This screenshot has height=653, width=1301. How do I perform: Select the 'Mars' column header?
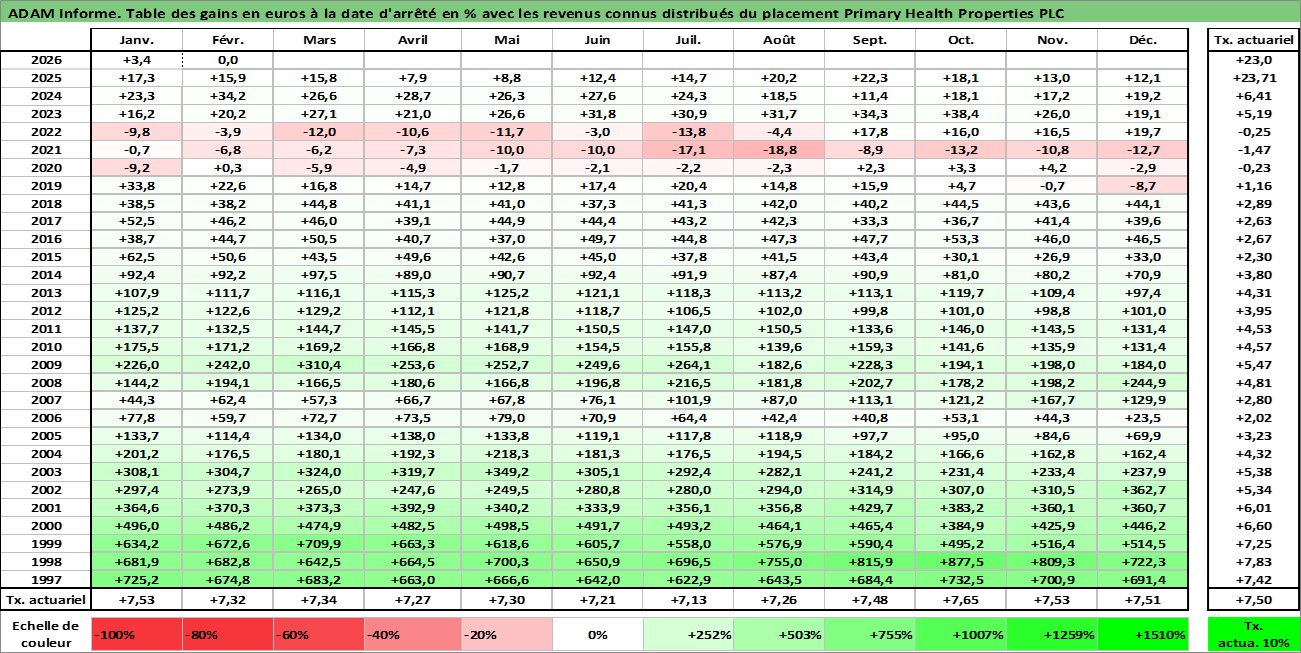tap(318, 40)
